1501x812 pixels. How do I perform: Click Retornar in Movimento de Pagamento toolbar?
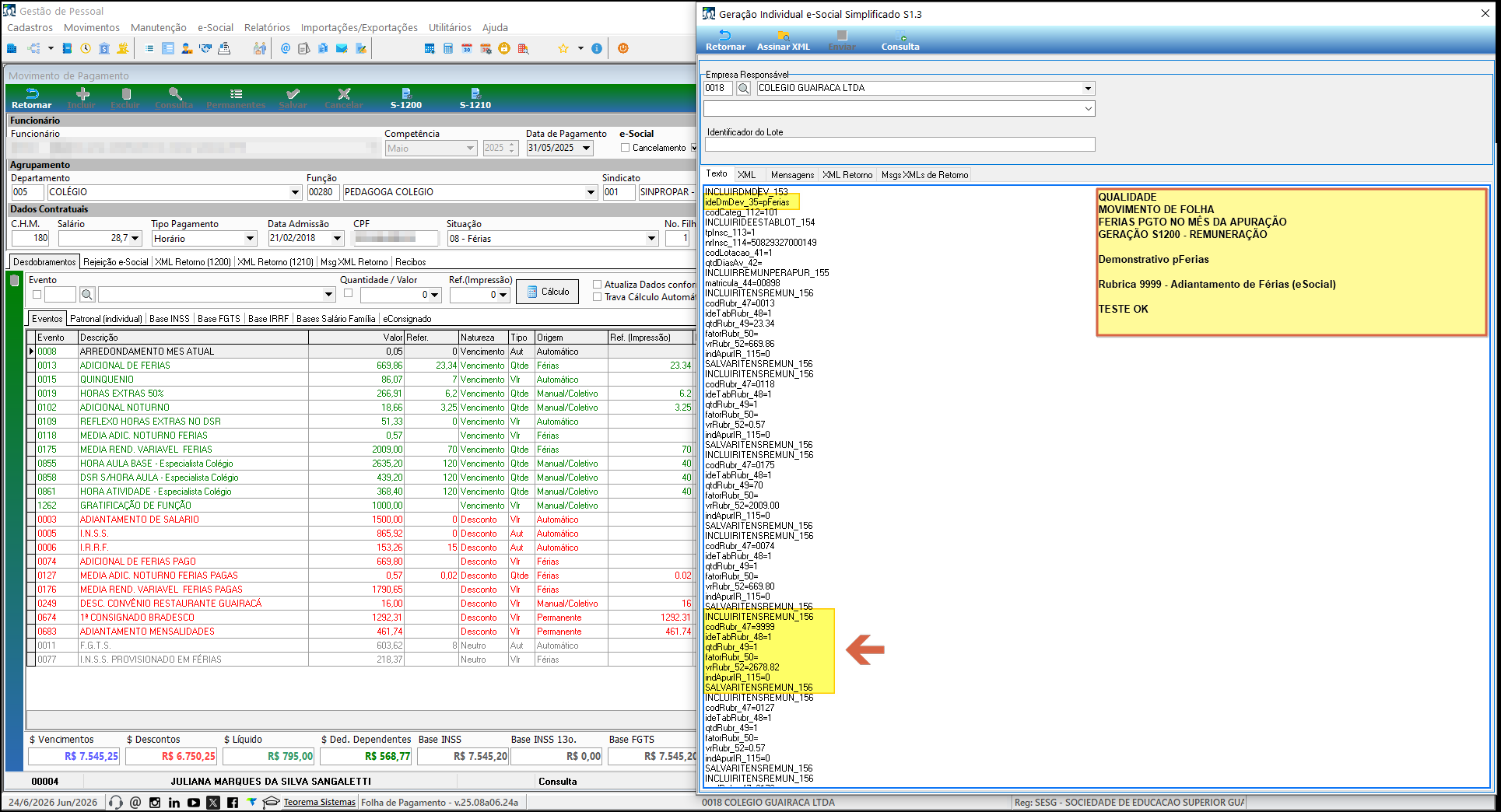point(32,98)
